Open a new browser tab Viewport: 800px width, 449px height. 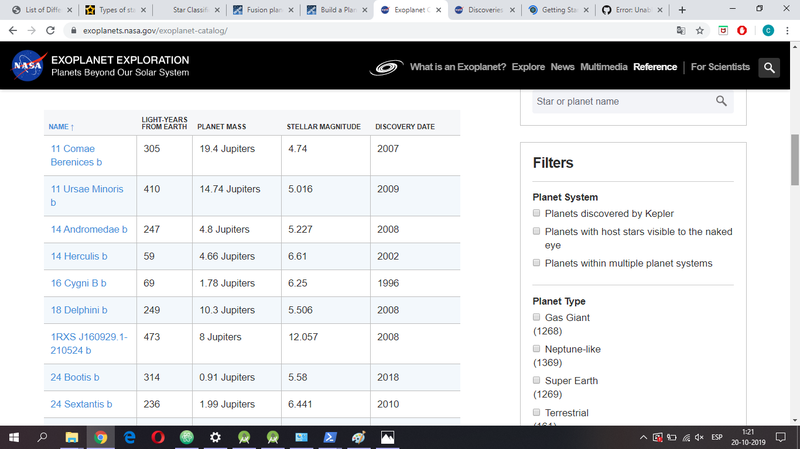pos(681,10)
